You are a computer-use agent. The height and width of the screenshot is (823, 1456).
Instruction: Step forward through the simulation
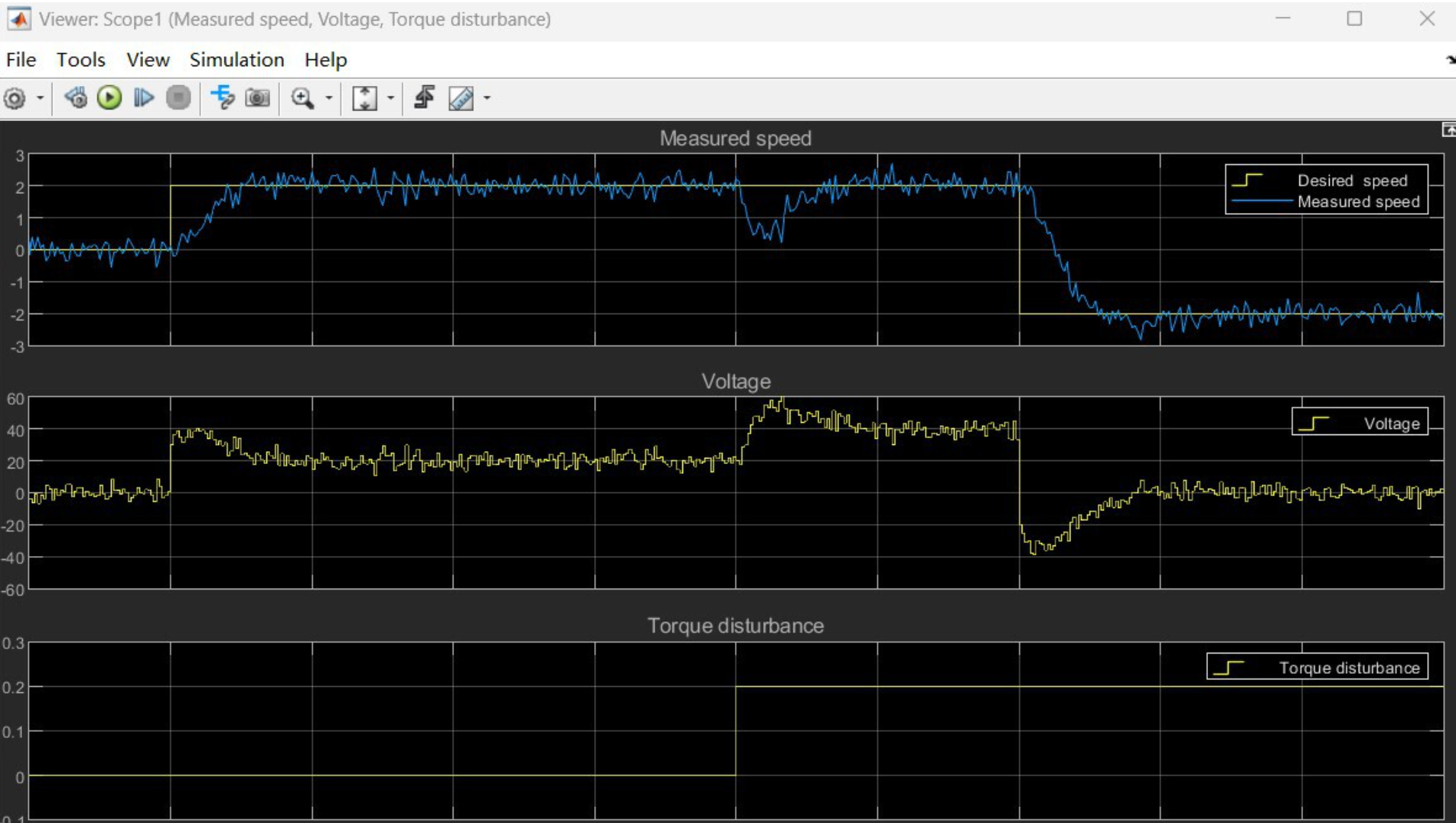[143, 97]
